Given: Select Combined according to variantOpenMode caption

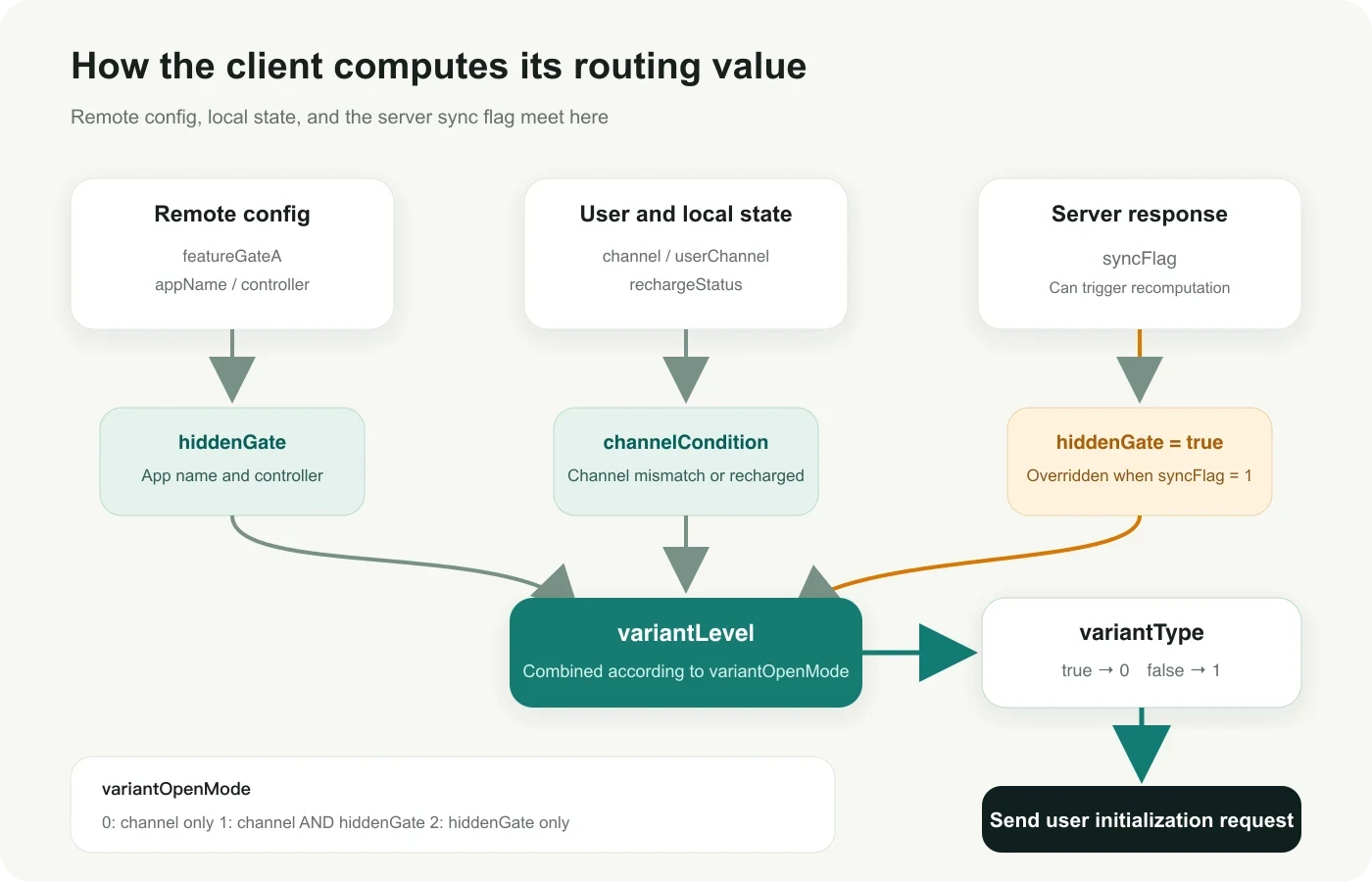Looking at the screenshot, I should (686, 671).
